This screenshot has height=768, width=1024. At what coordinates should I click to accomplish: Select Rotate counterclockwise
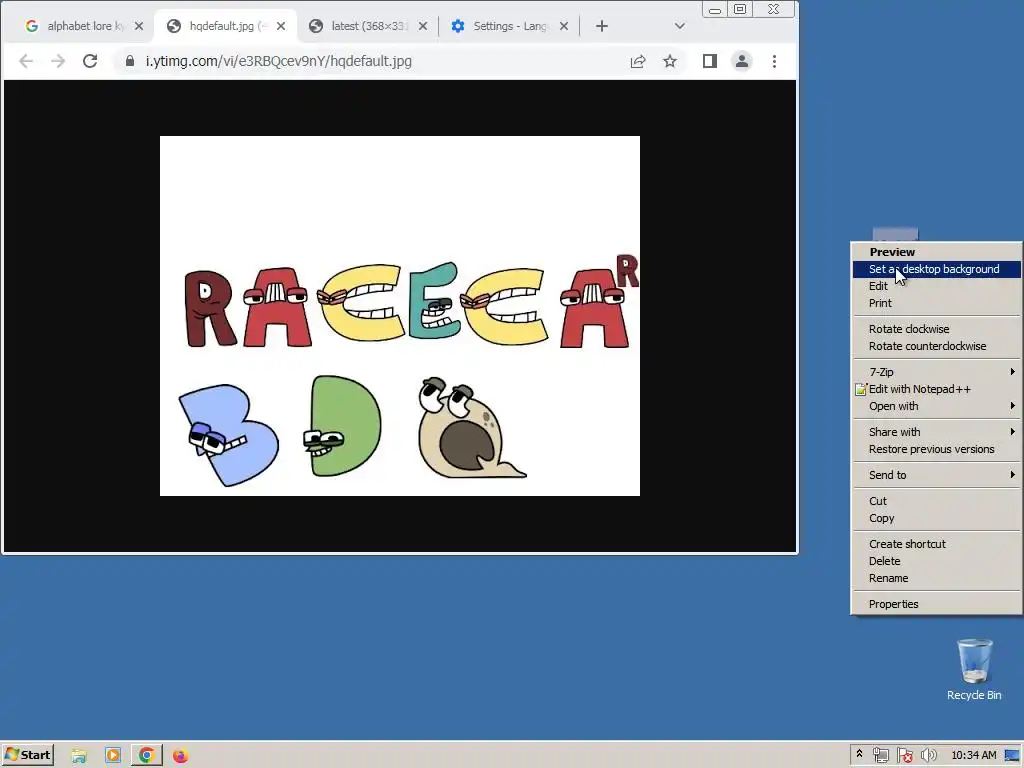coord(936,346)
